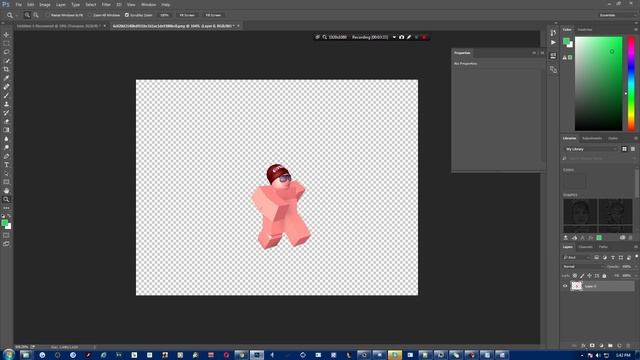Screen dimensions: 640x360
Task: Toggle lock transparent pixels
Action: click(x=575, y=276)
